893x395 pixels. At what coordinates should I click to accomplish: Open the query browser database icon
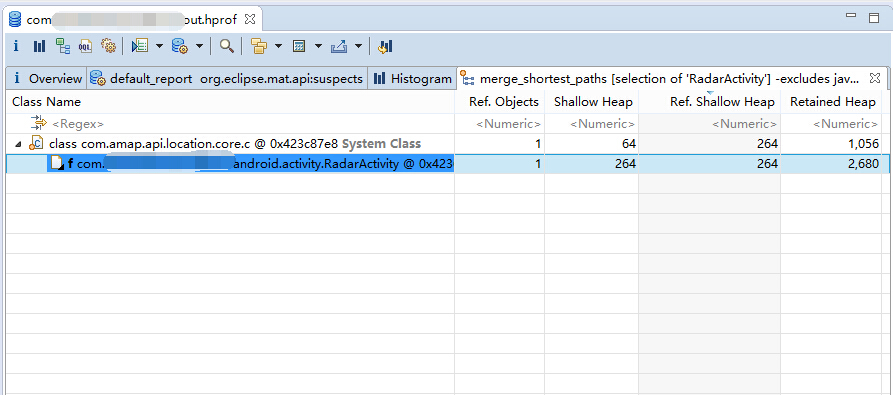180,46
